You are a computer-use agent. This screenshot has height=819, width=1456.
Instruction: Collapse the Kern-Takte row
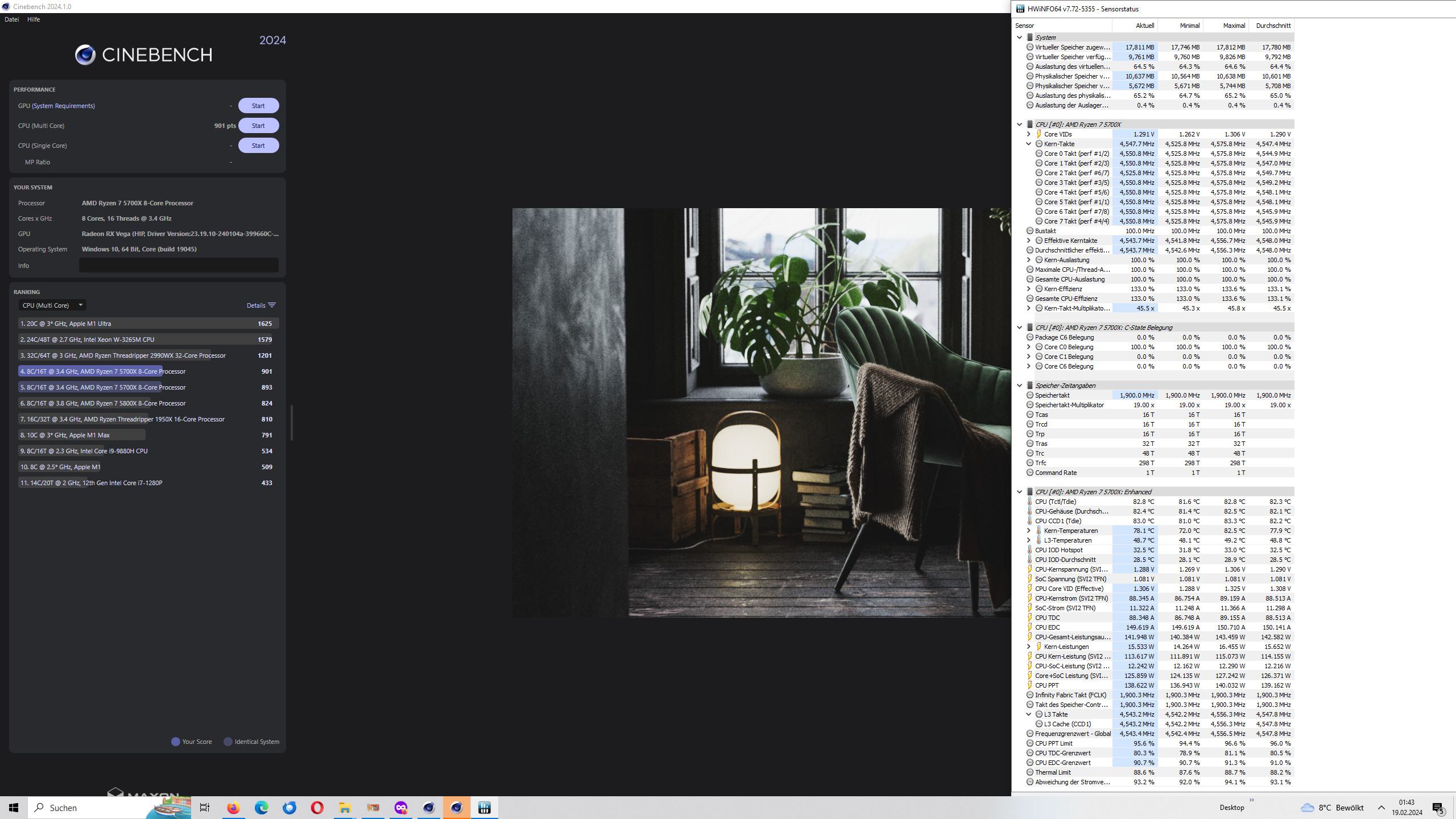(x=1028, y=144)
